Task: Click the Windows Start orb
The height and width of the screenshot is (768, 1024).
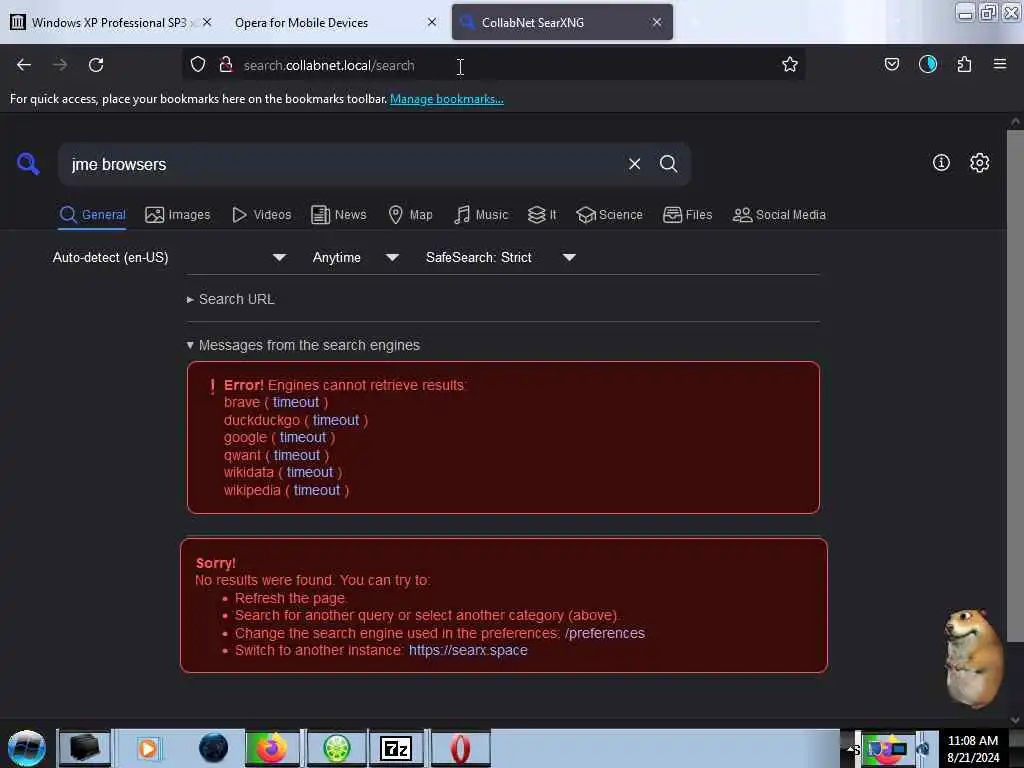Action: point(27,748)
